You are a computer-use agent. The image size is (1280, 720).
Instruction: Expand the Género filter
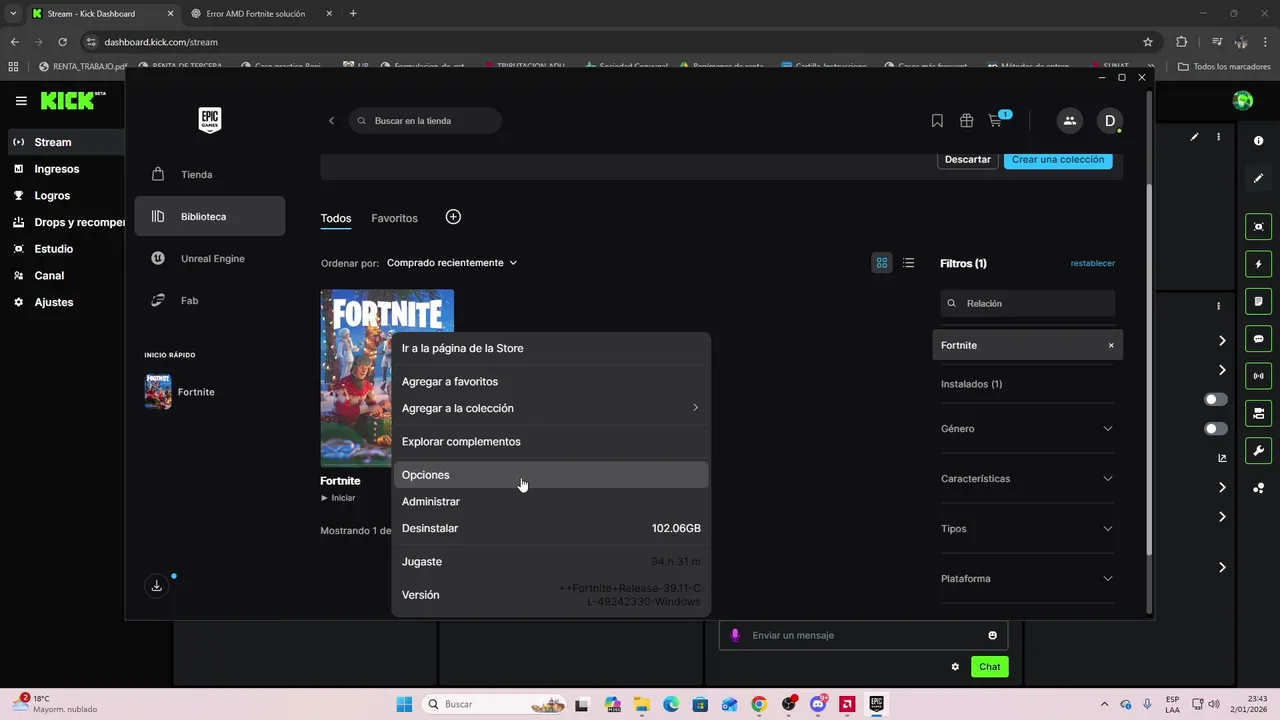(1027, 428)
